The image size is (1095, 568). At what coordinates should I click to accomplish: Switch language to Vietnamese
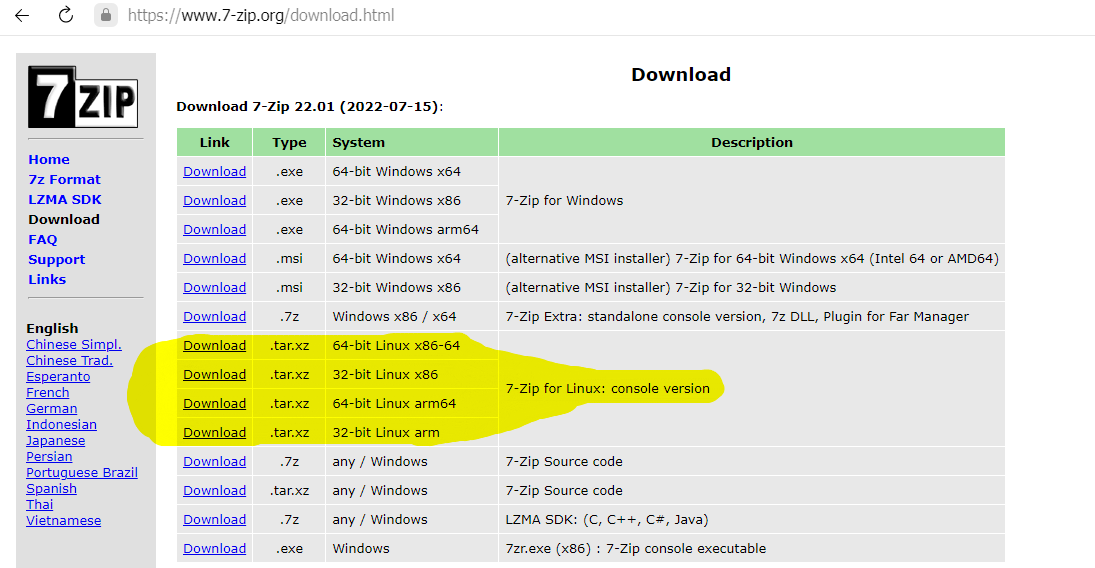(x=64, y=520)
